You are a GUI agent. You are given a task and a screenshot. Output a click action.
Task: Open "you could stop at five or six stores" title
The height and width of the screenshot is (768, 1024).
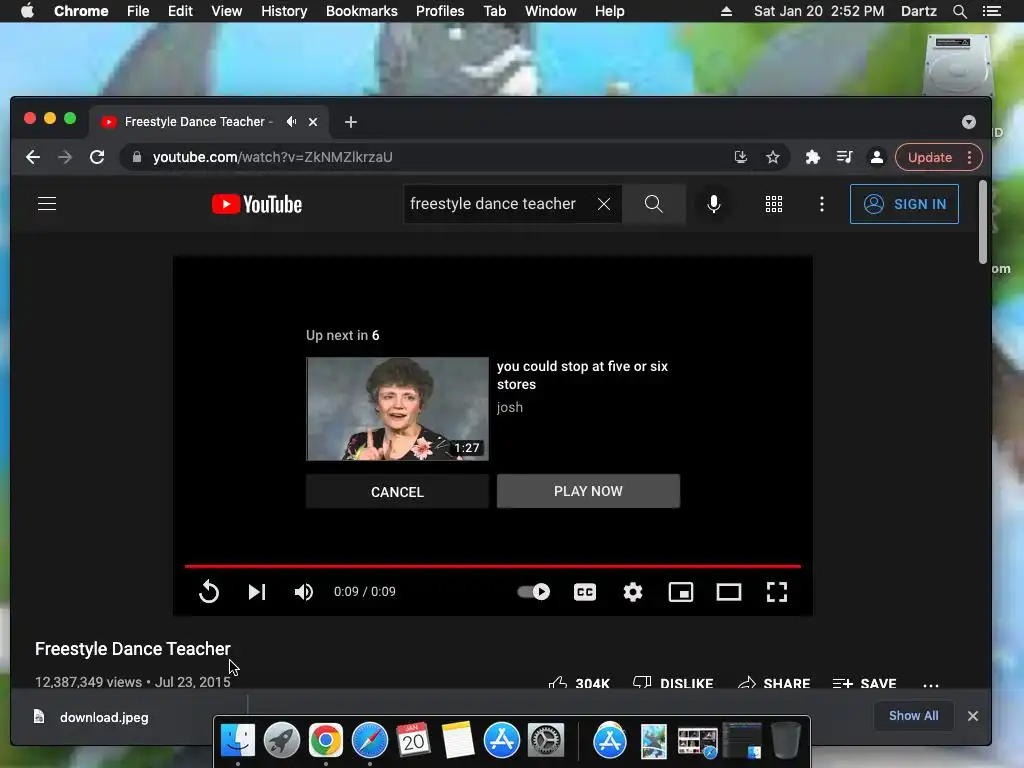(x=582, y=375)
